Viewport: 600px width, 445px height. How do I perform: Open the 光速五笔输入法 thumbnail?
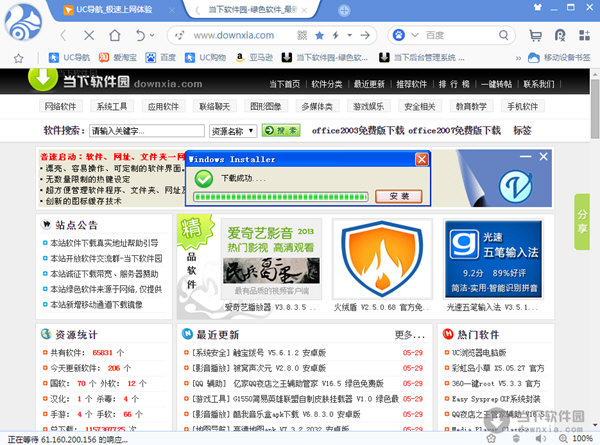493,258
